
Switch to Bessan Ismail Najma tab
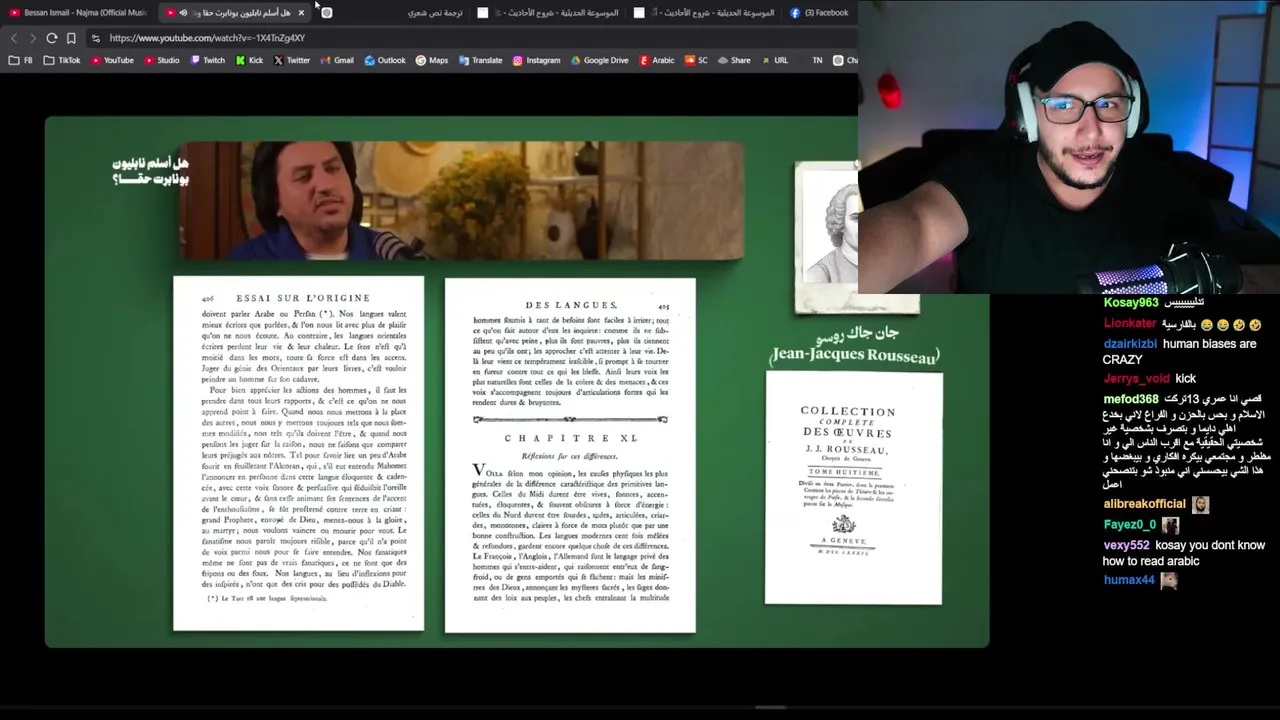click(x=78, y=13)
